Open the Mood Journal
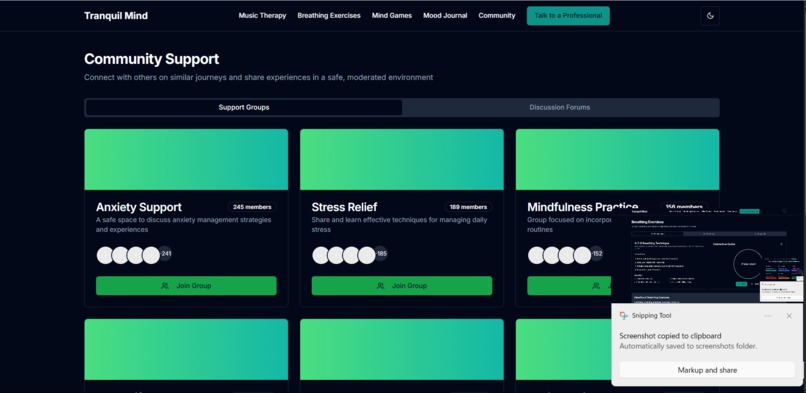The image size is (806, 393). click(x=445, y=16)
